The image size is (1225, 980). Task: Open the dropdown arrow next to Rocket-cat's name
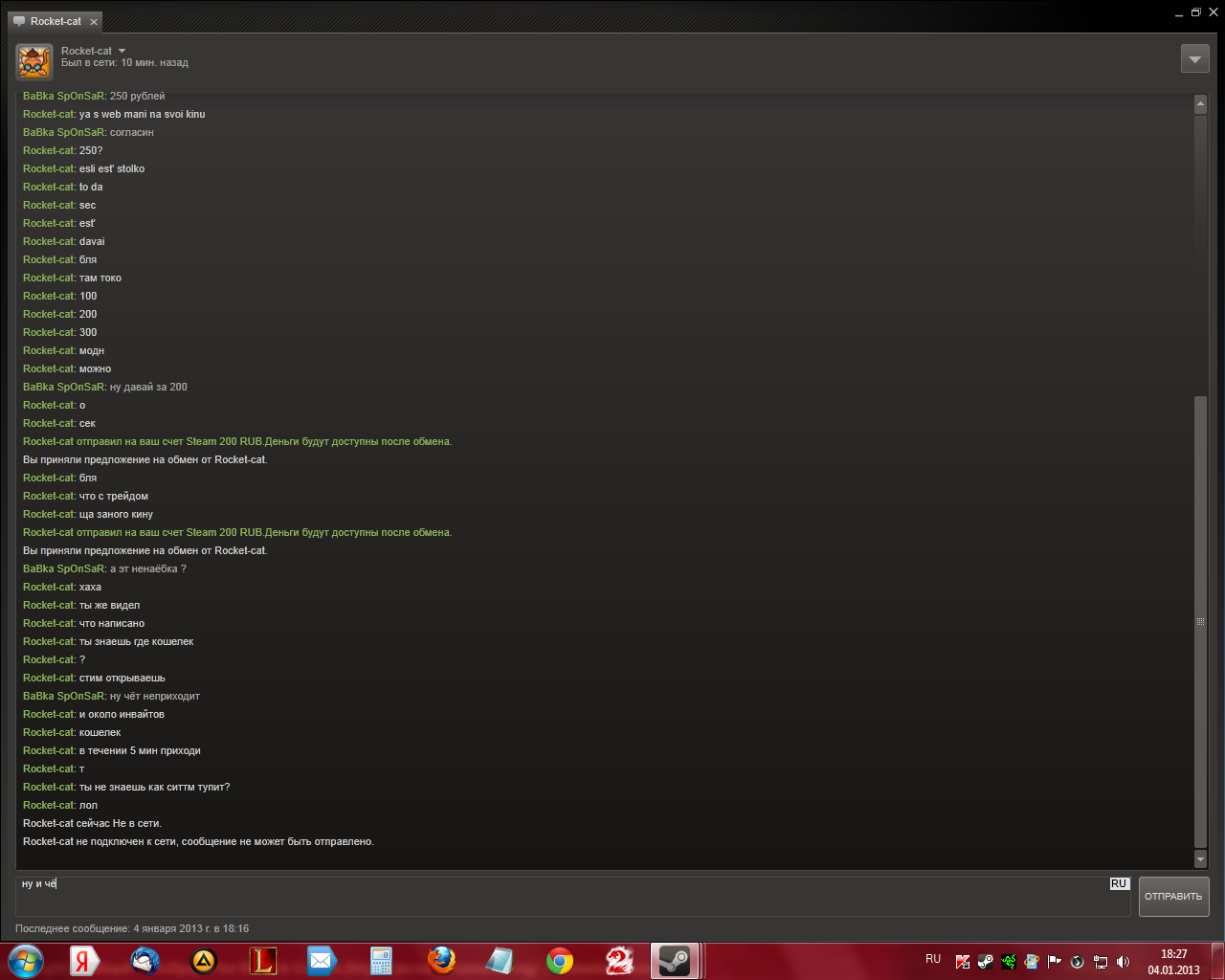coord(122,51)
